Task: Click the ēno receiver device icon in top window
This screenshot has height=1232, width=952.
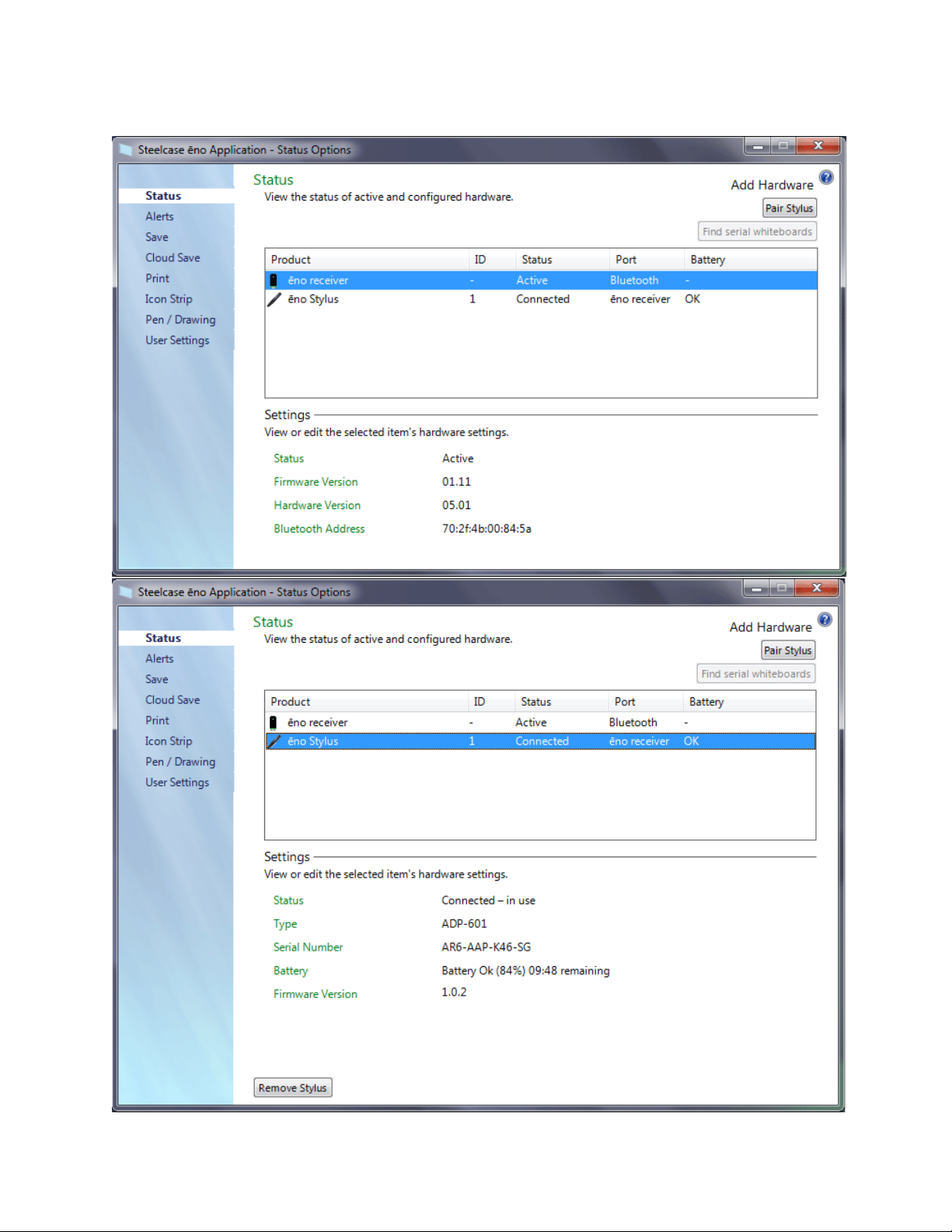Action: pyautogui.click(x=274, y=280)
